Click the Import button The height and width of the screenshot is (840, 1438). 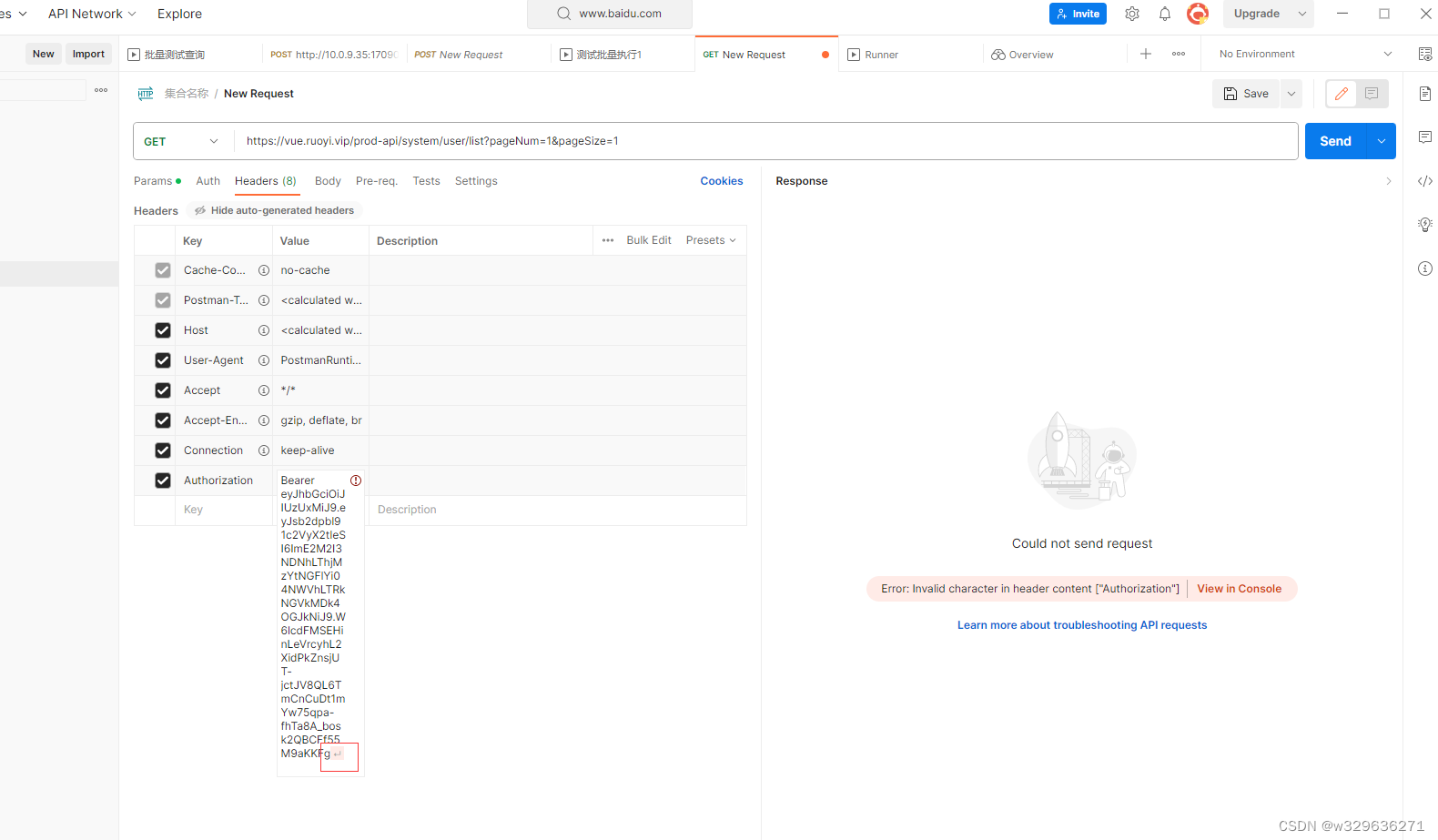click(x=88, y=54)
